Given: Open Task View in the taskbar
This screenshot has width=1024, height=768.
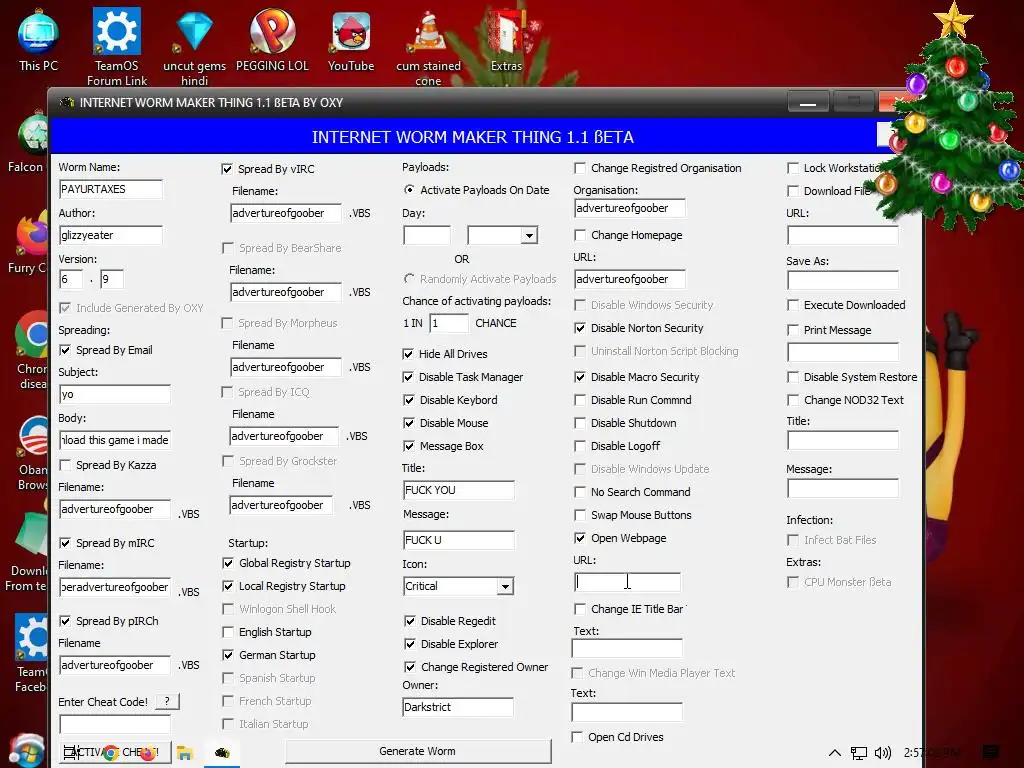Looking at the screenshot, I should click(70, 752).
